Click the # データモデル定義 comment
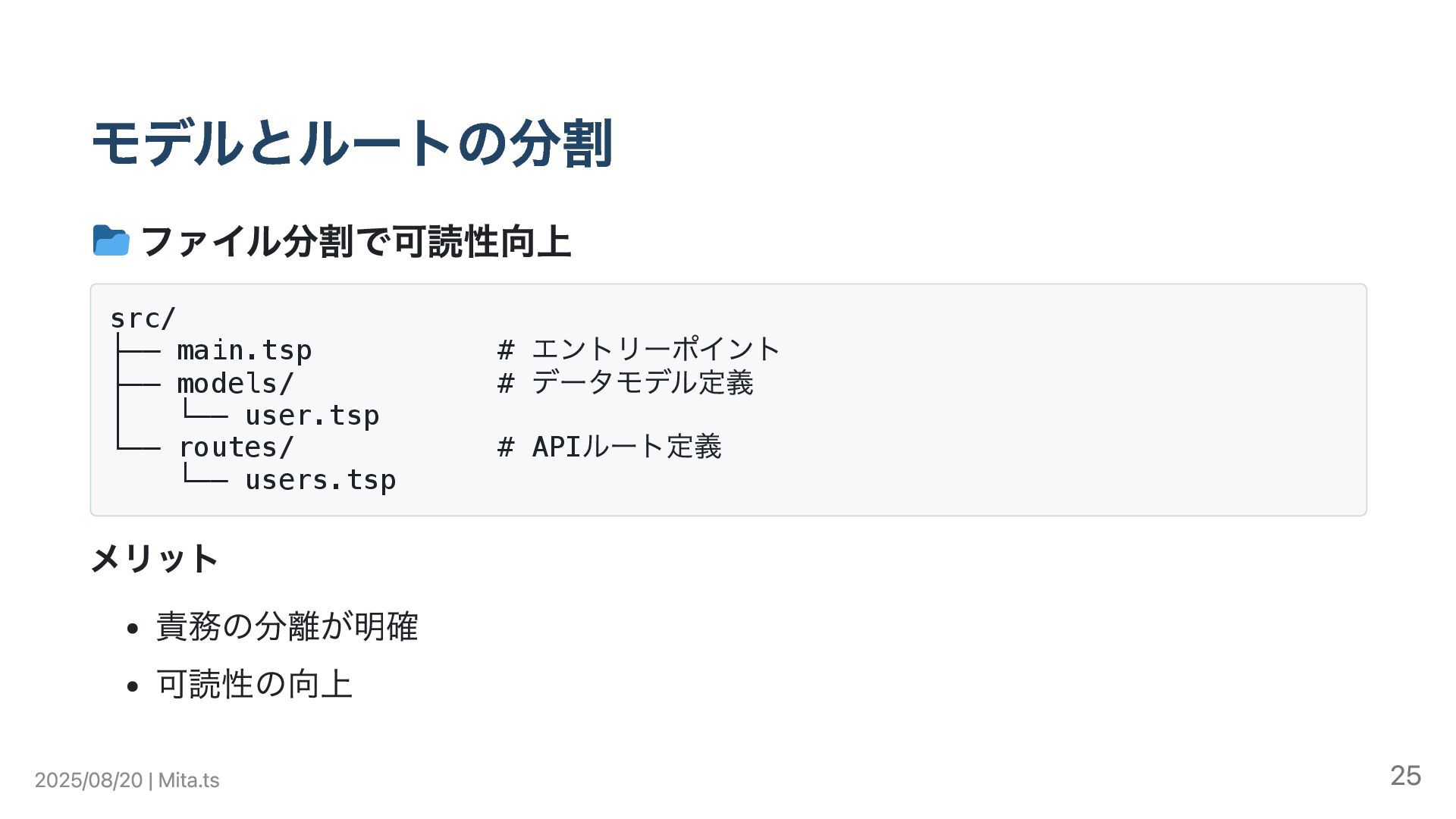Screen dimensions: 1456x819 click(x=625, y=382)
